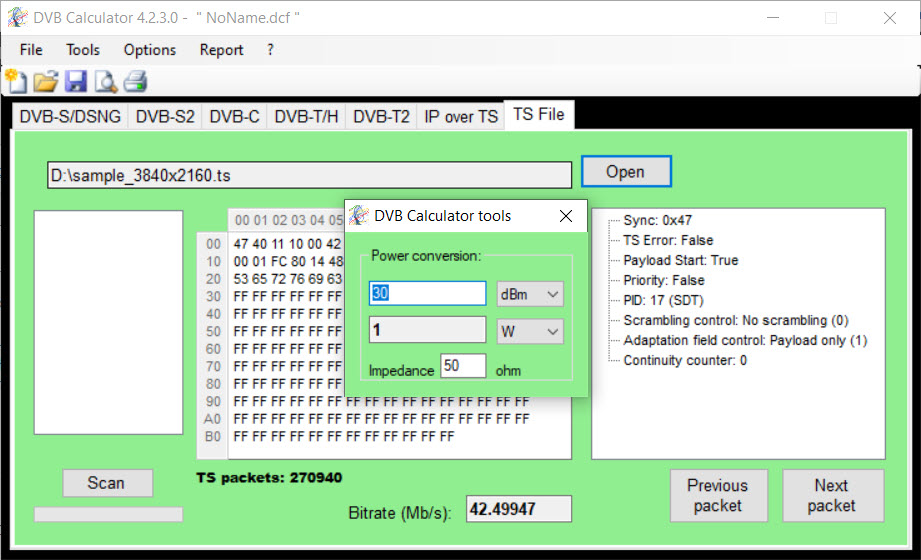Screen dimensions: 921x560
Task: Open the Tools menu
Action: point(83,50)
